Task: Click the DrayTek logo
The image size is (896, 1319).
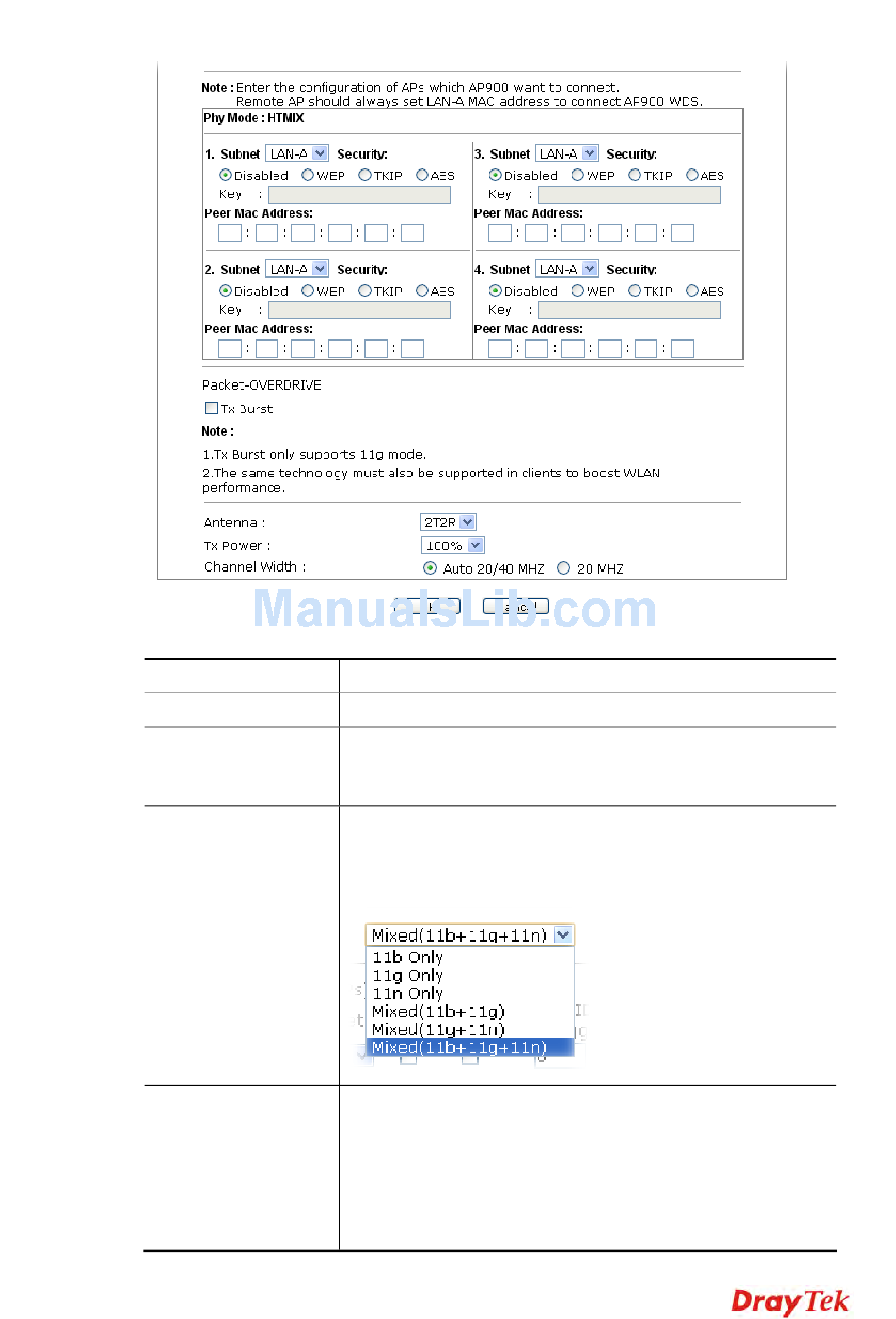Action: pos(790,1301)
